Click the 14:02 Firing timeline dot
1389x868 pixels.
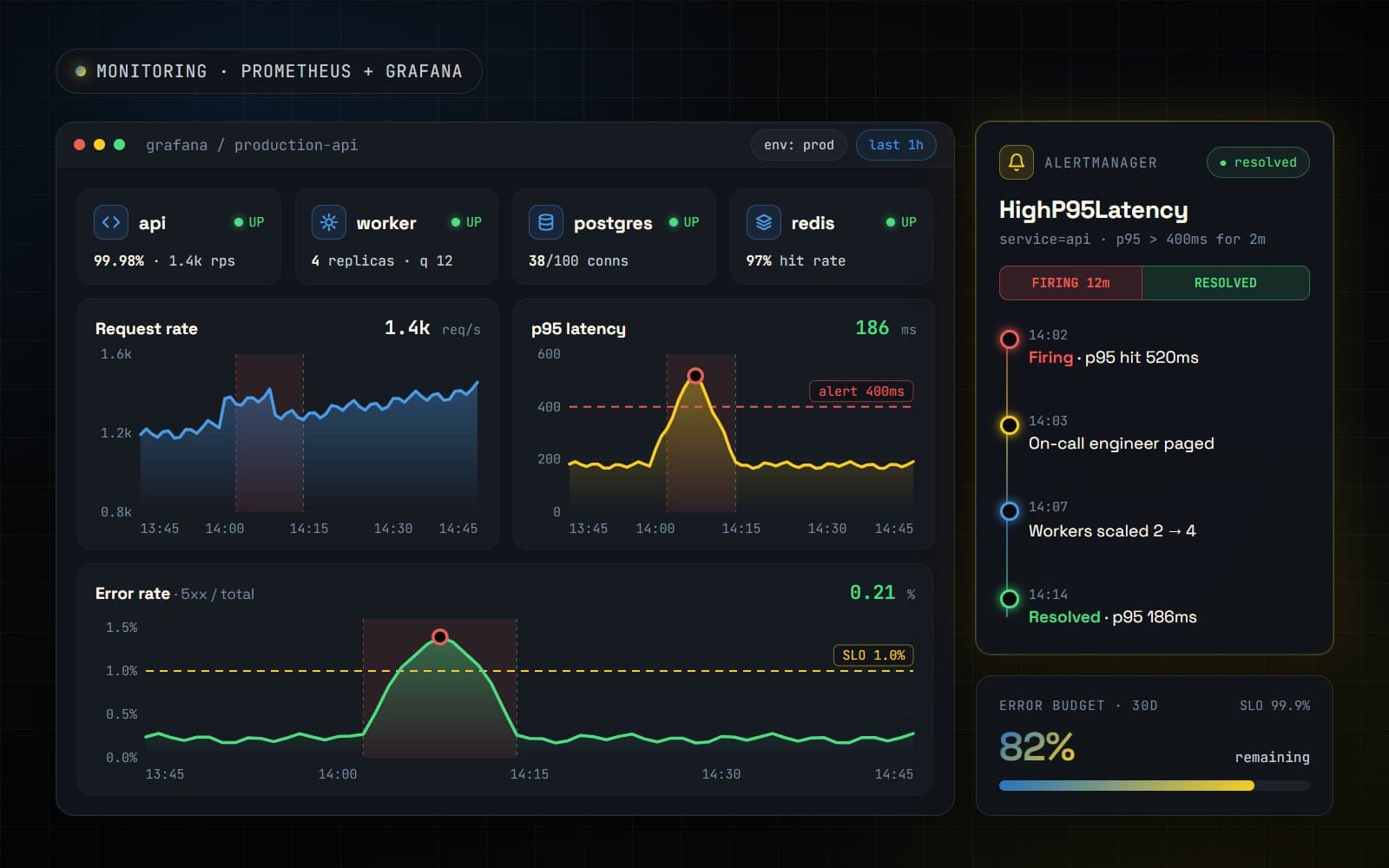tap(1009, 339)
